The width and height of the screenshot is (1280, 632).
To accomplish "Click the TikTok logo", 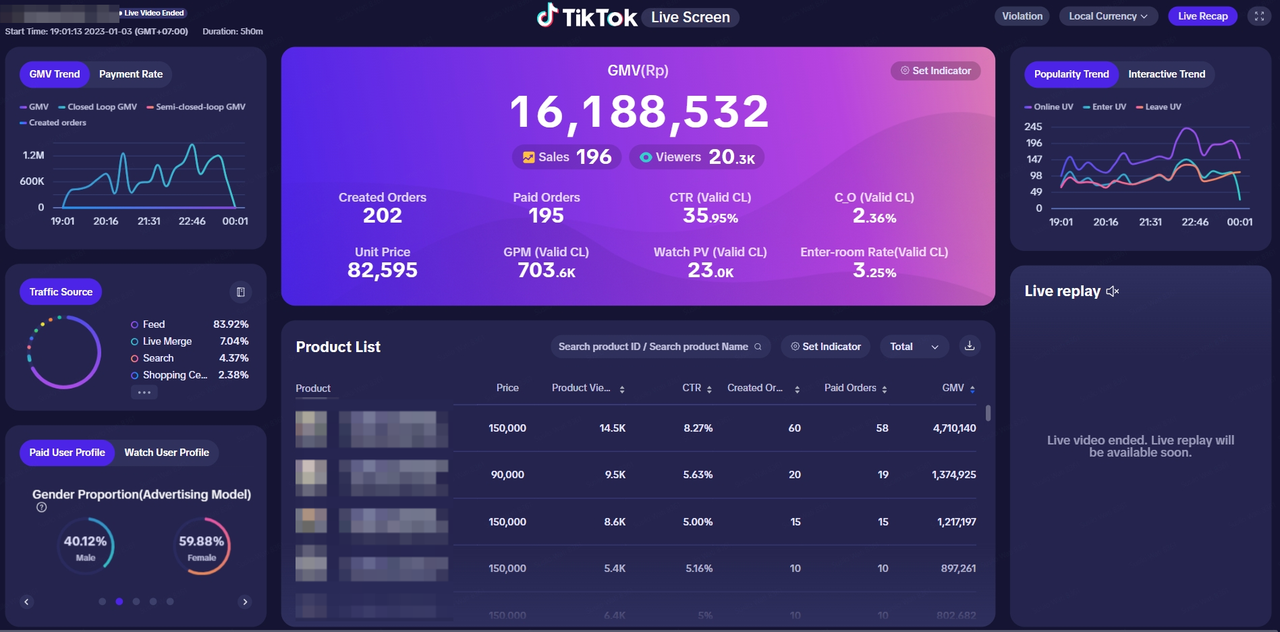I will [588, 16].
